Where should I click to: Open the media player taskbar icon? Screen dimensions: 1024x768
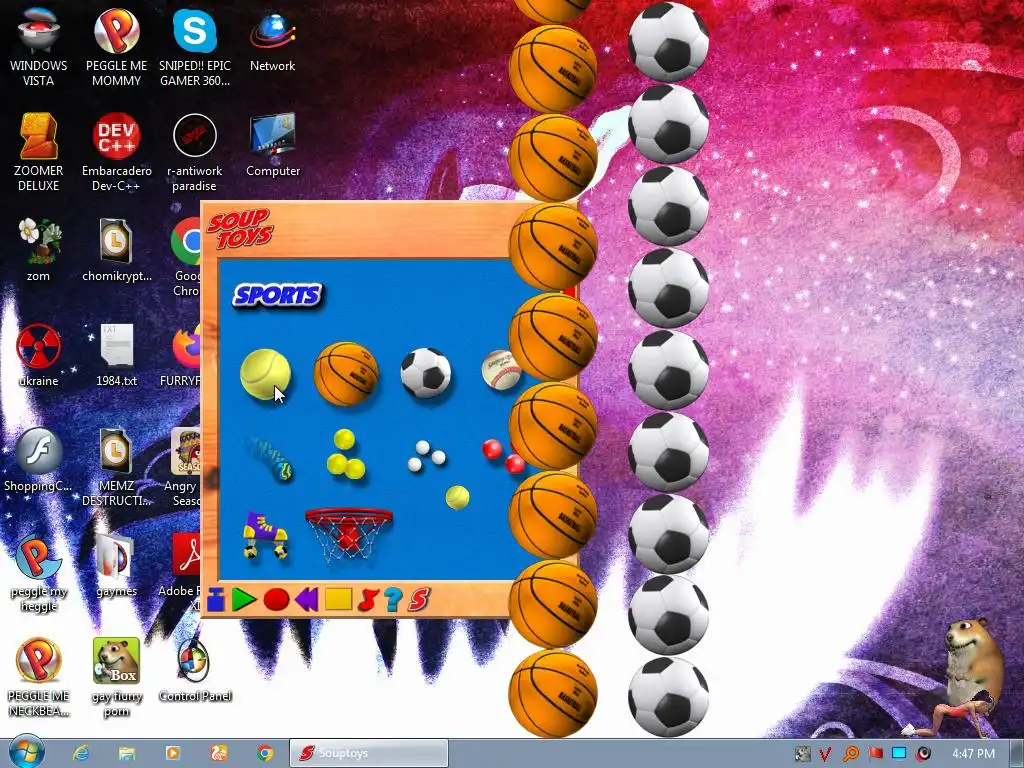(x=172, y=753)
